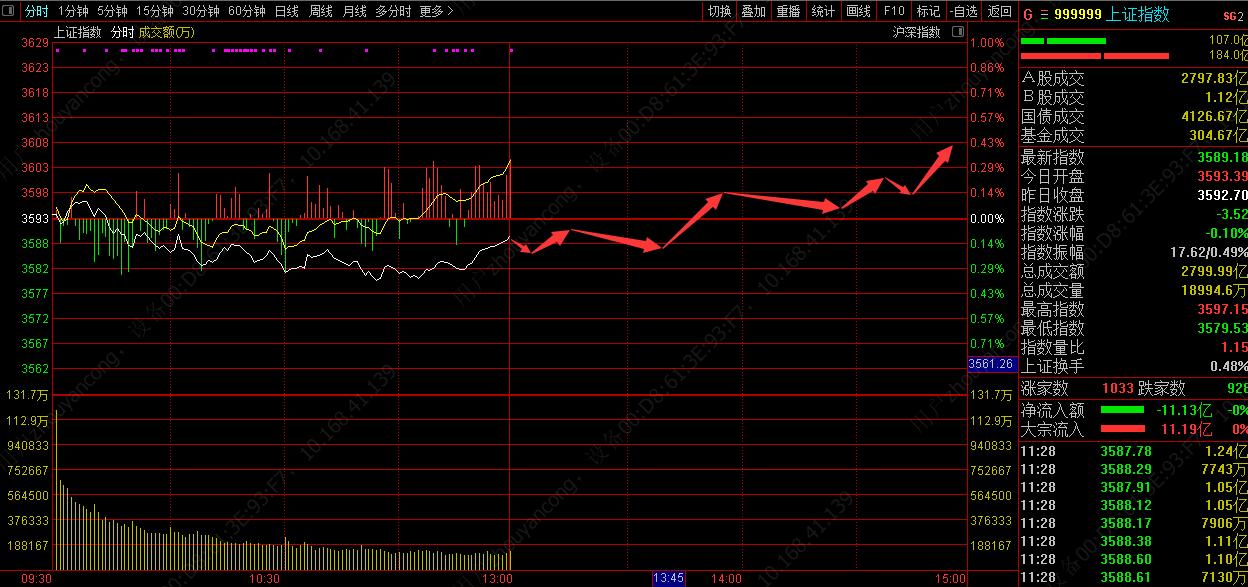Screen dimensions: 1248x587
Task: Click the 基金成交 value 304.67亿
Action: click(1217, 135)
